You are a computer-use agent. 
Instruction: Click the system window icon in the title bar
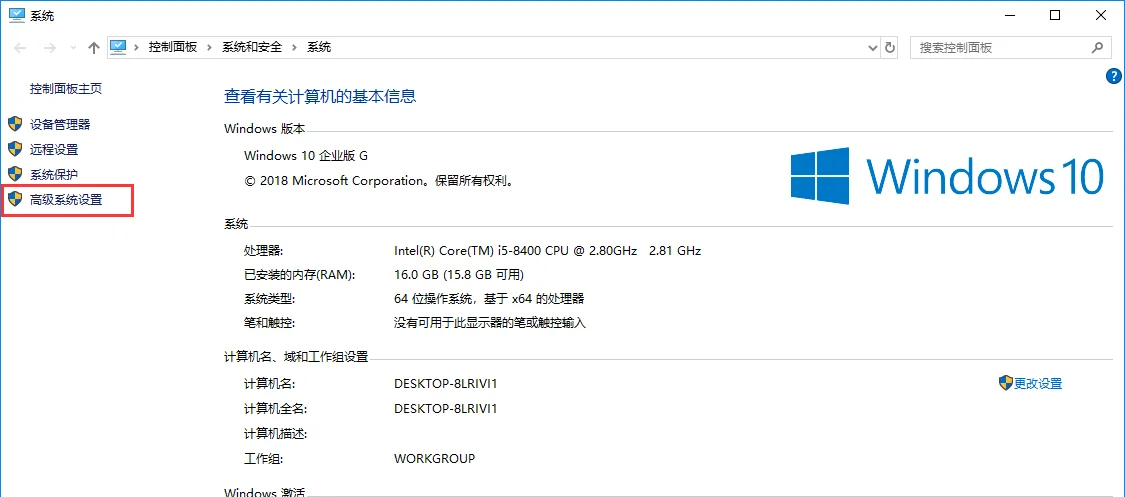click(17, 15)
